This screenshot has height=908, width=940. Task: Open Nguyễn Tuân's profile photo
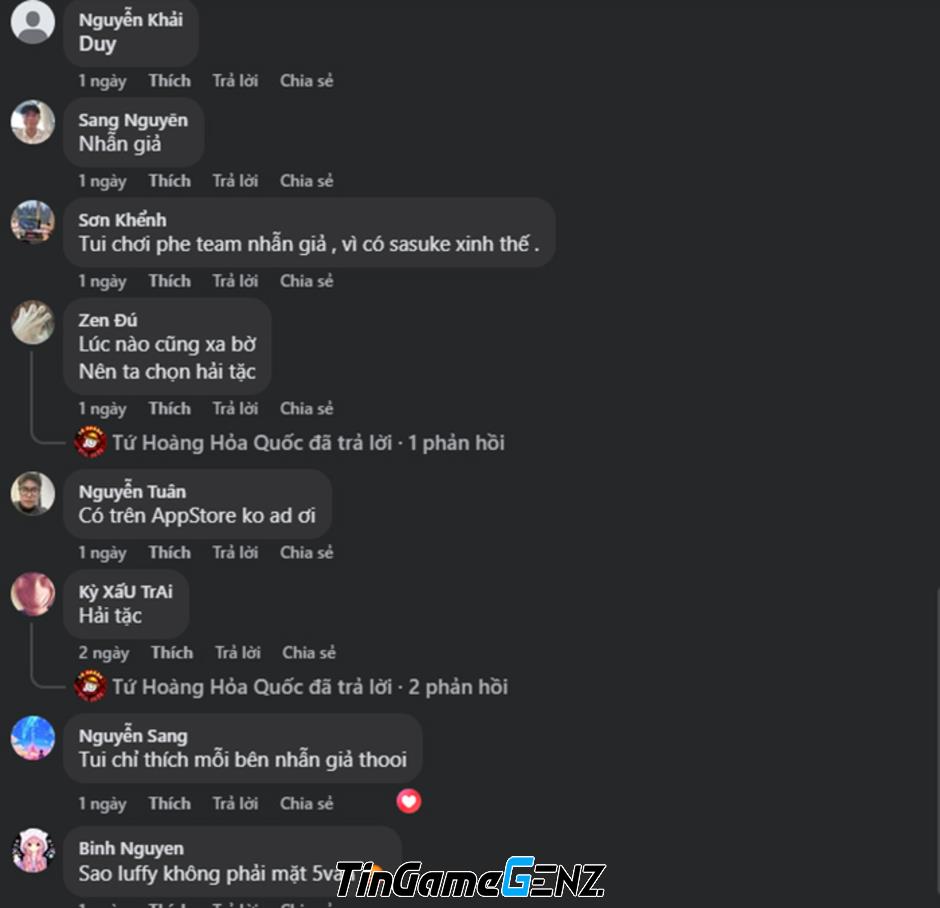tap(33, 494)
